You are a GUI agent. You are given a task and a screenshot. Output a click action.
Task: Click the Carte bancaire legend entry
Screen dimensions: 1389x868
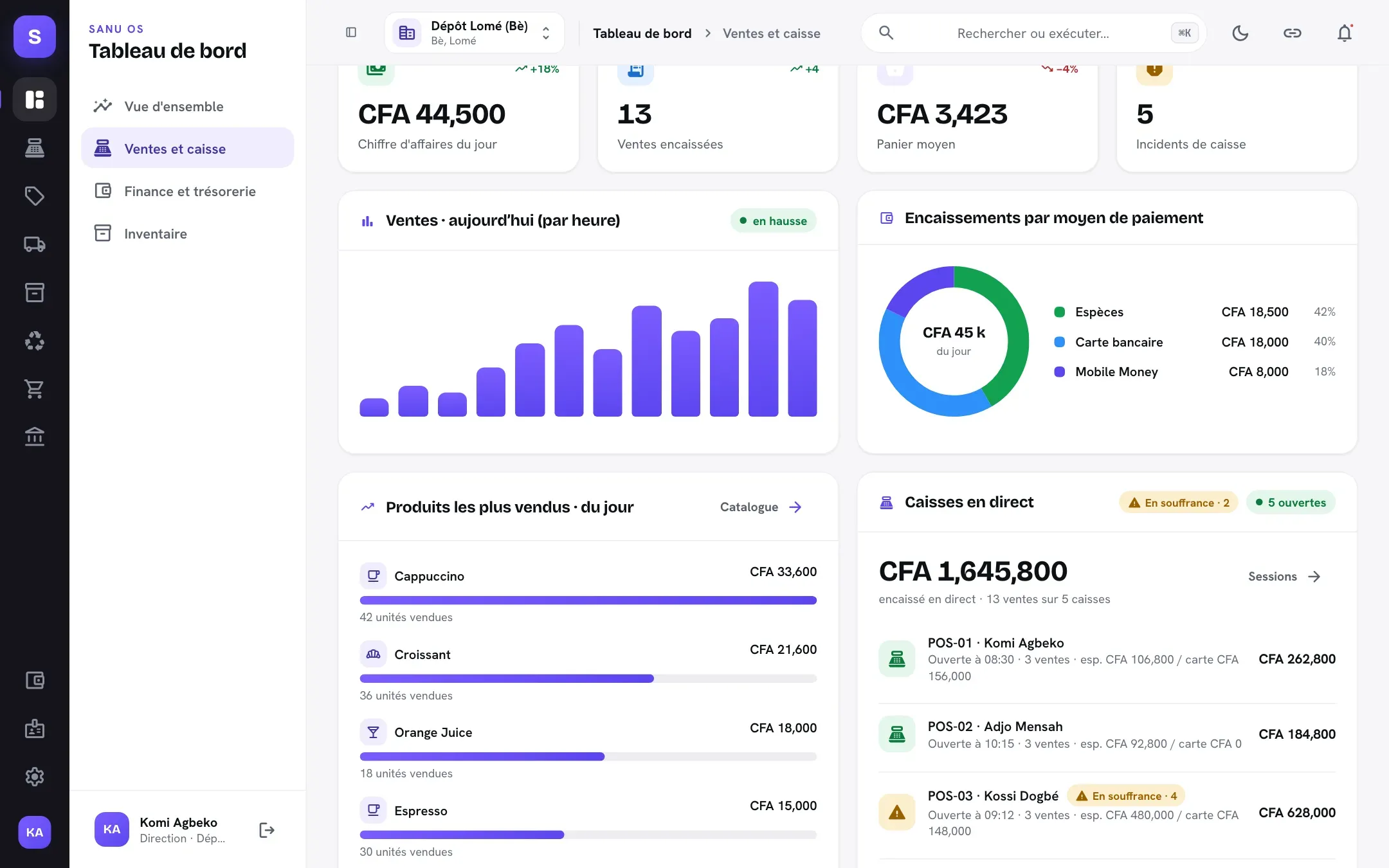(x=1195, y=342)
